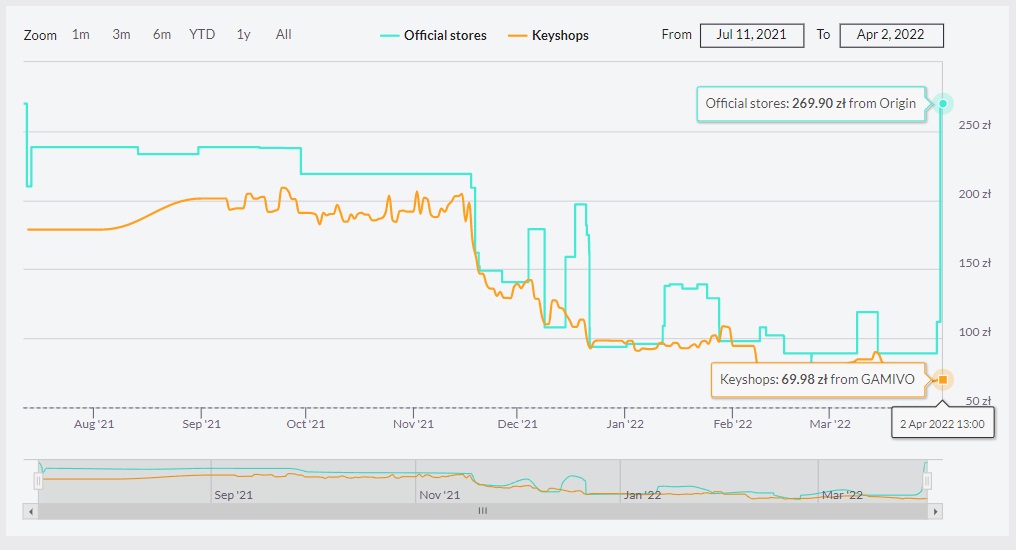
Task: Set chart zoom to 1m
Action: tap(81, 34)
